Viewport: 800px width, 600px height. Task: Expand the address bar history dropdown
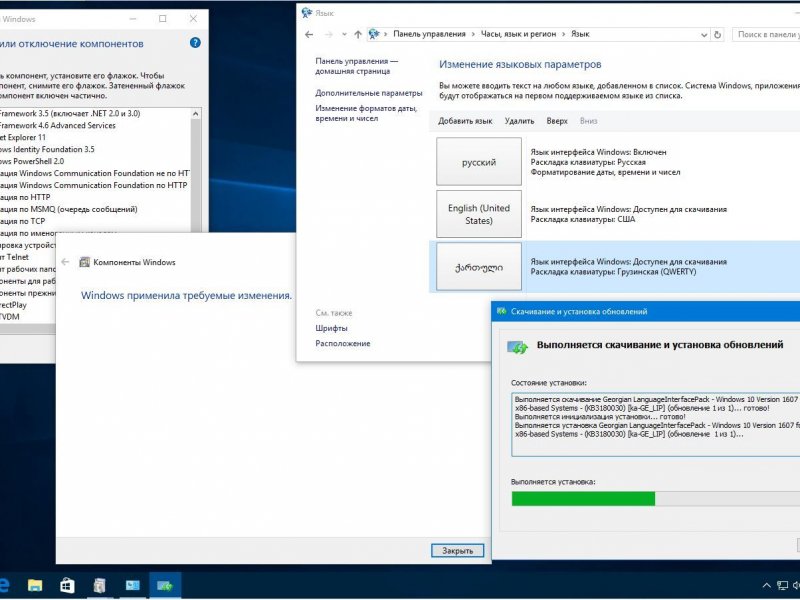(x=704, y=35)
